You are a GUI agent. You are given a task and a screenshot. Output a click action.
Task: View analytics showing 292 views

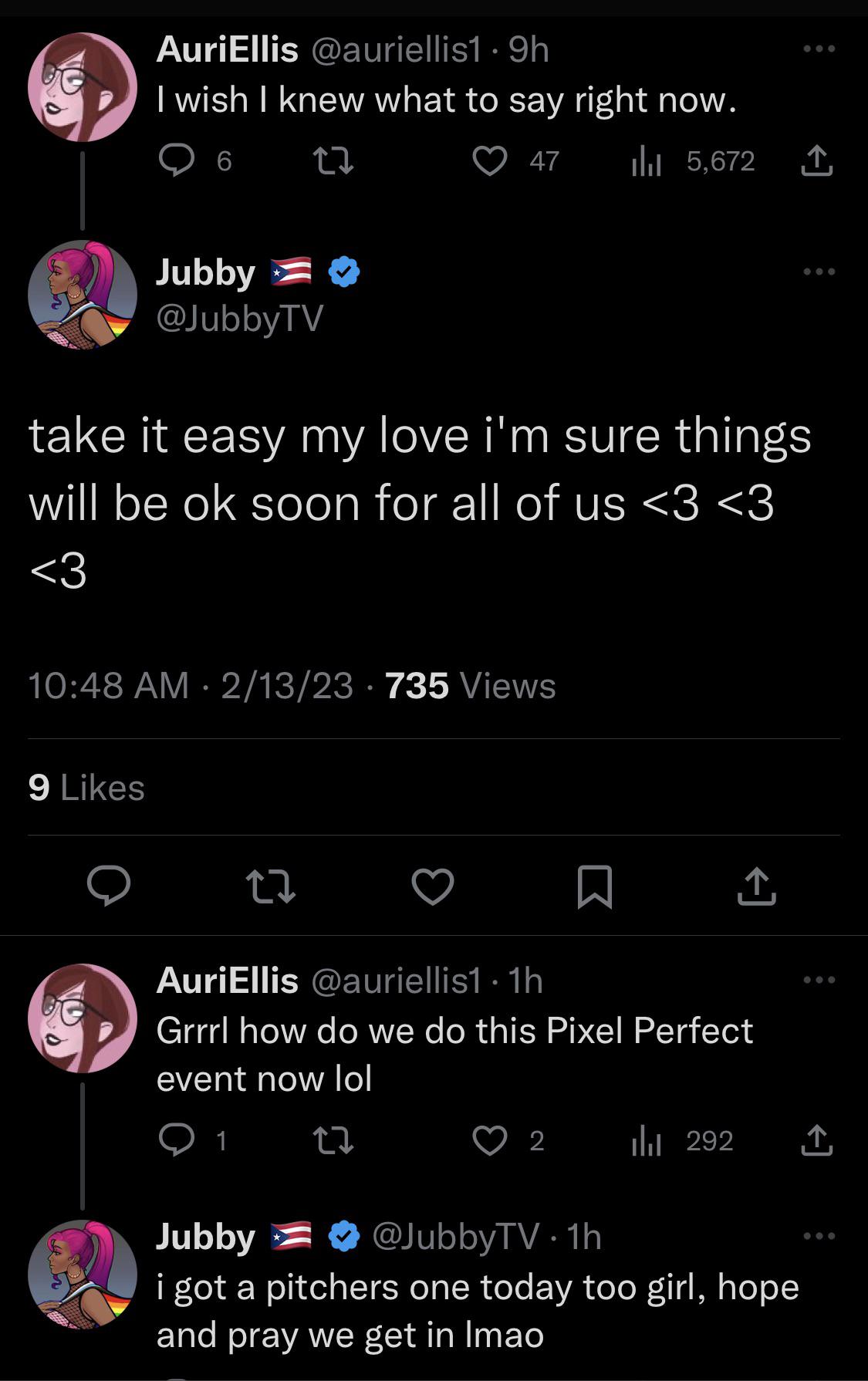coord(647,1140)
